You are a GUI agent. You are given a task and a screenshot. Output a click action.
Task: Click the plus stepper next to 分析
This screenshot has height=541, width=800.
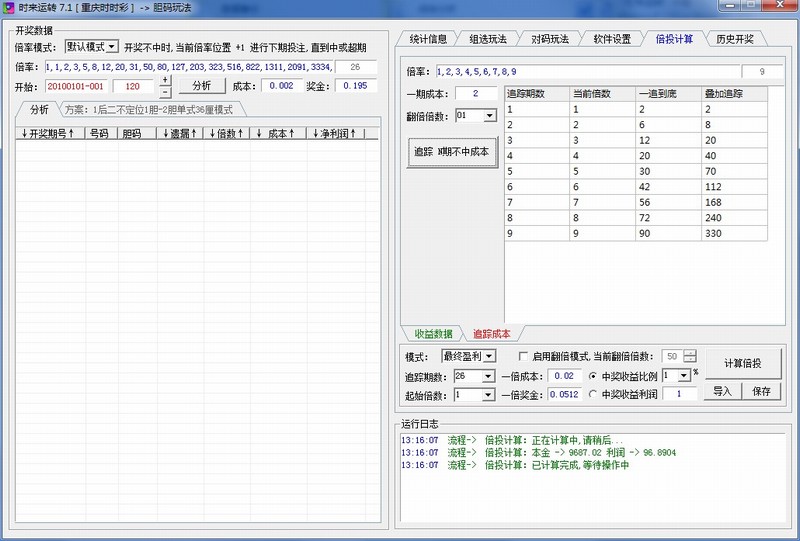coord(165,80)
